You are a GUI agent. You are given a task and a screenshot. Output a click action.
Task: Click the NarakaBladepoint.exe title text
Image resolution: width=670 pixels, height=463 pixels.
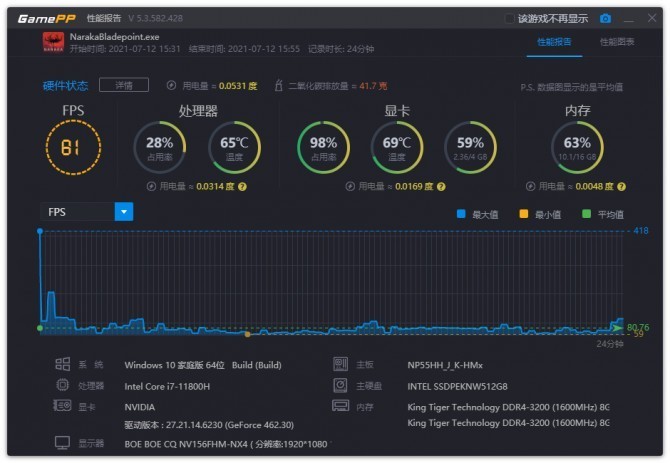pos(115,37)
